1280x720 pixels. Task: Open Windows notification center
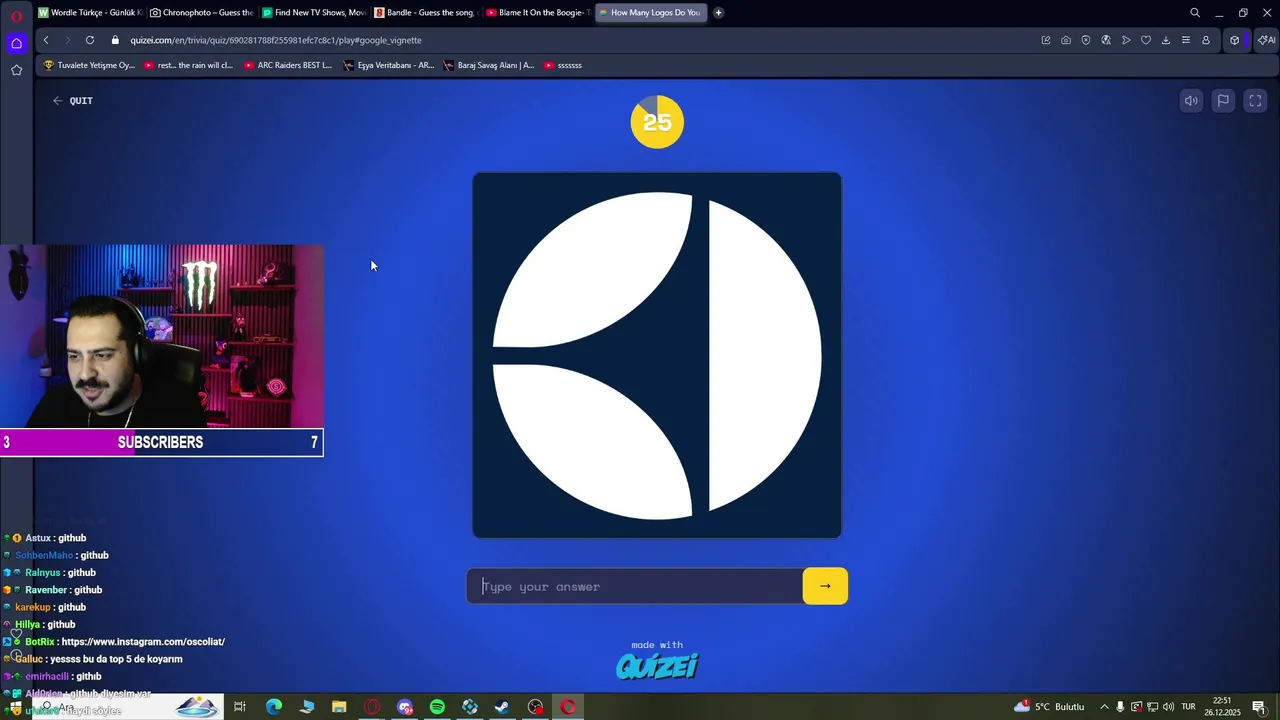1259,707
